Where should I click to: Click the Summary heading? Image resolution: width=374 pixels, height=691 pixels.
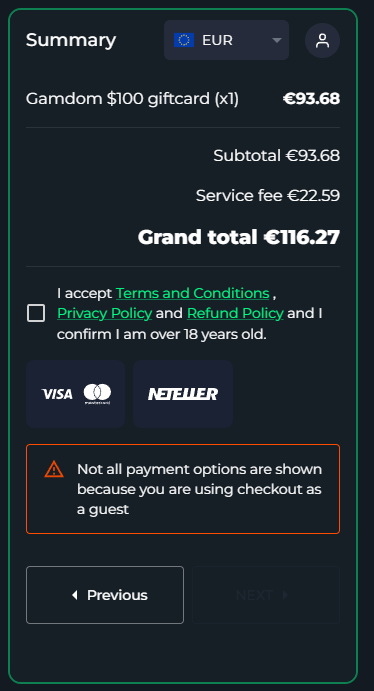pyautogui.click(x=71, y=40)
